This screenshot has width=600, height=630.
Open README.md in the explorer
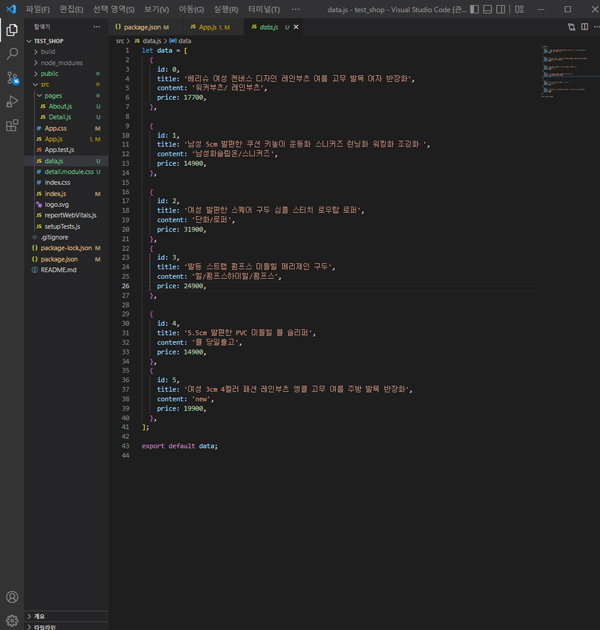66,270
